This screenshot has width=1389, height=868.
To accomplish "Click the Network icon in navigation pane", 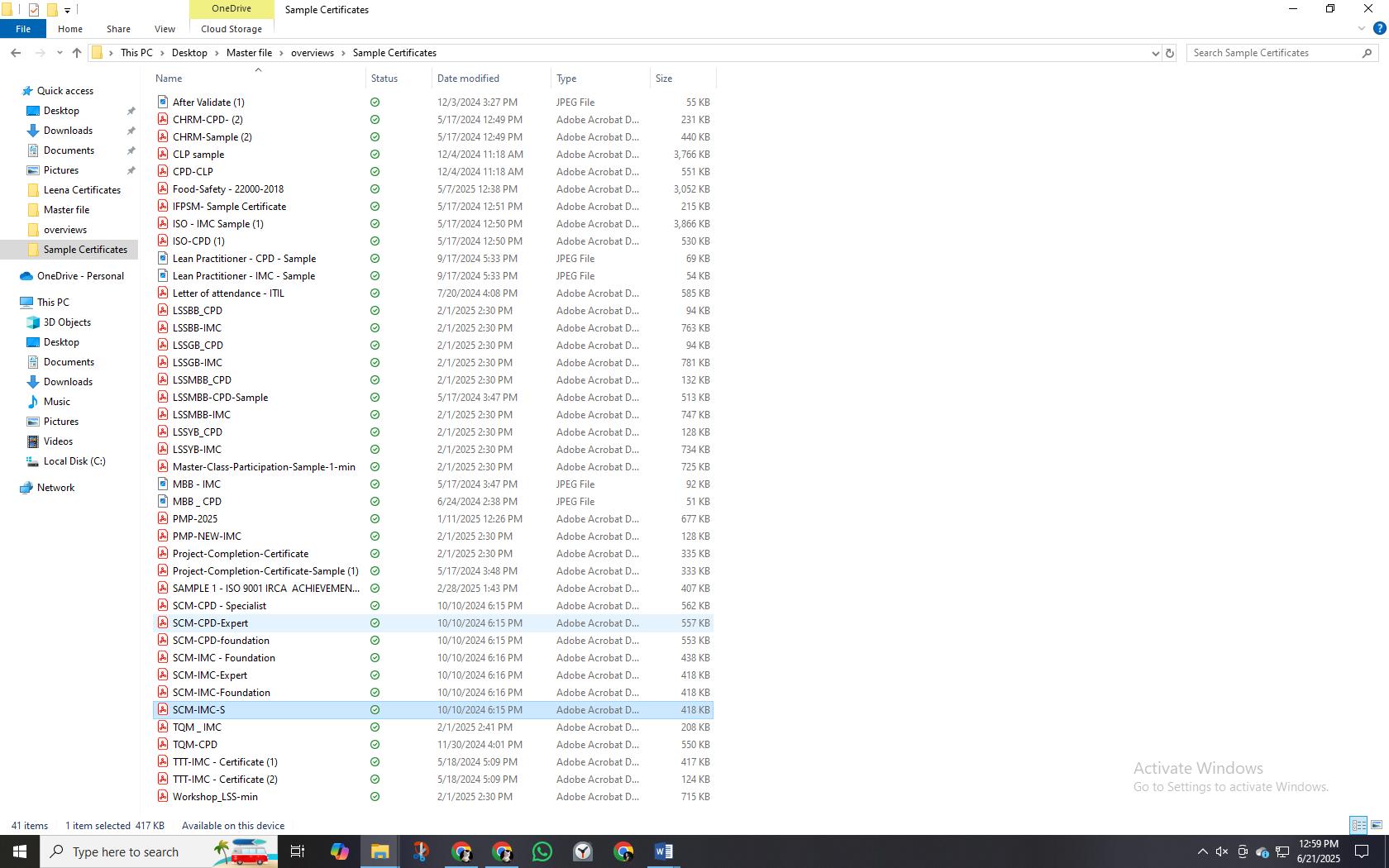I will 26,488.
